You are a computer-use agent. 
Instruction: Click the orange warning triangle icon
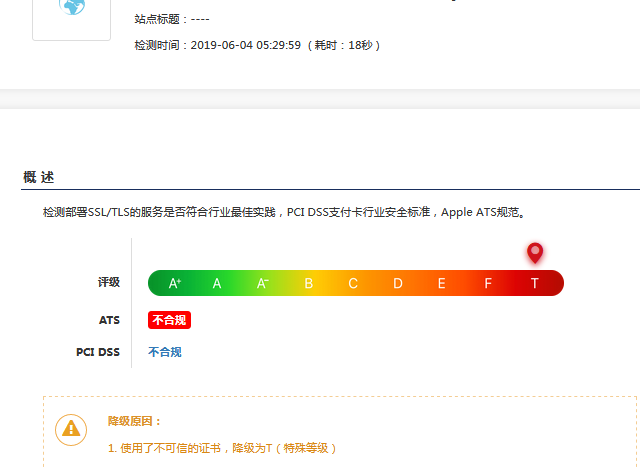[70, 429]
